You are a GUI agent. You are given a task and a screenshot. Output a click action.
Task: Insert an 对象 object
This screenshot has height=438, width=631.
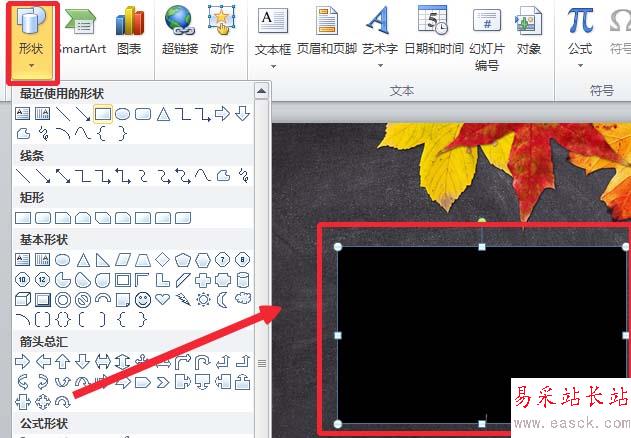click(x=528, y=32)
